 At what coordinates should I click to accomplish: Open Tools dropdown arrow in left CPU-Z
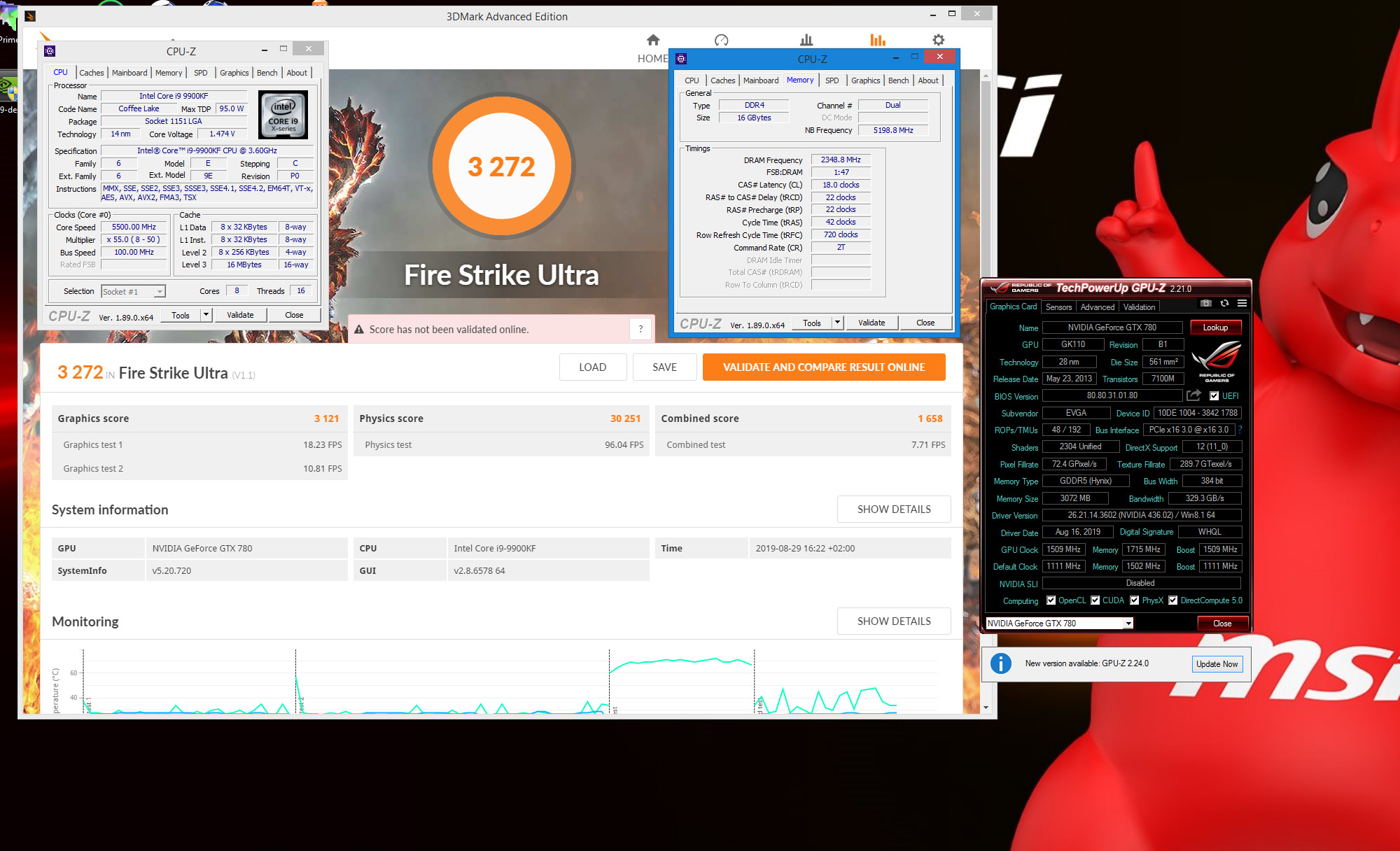[x=206, y=315]
